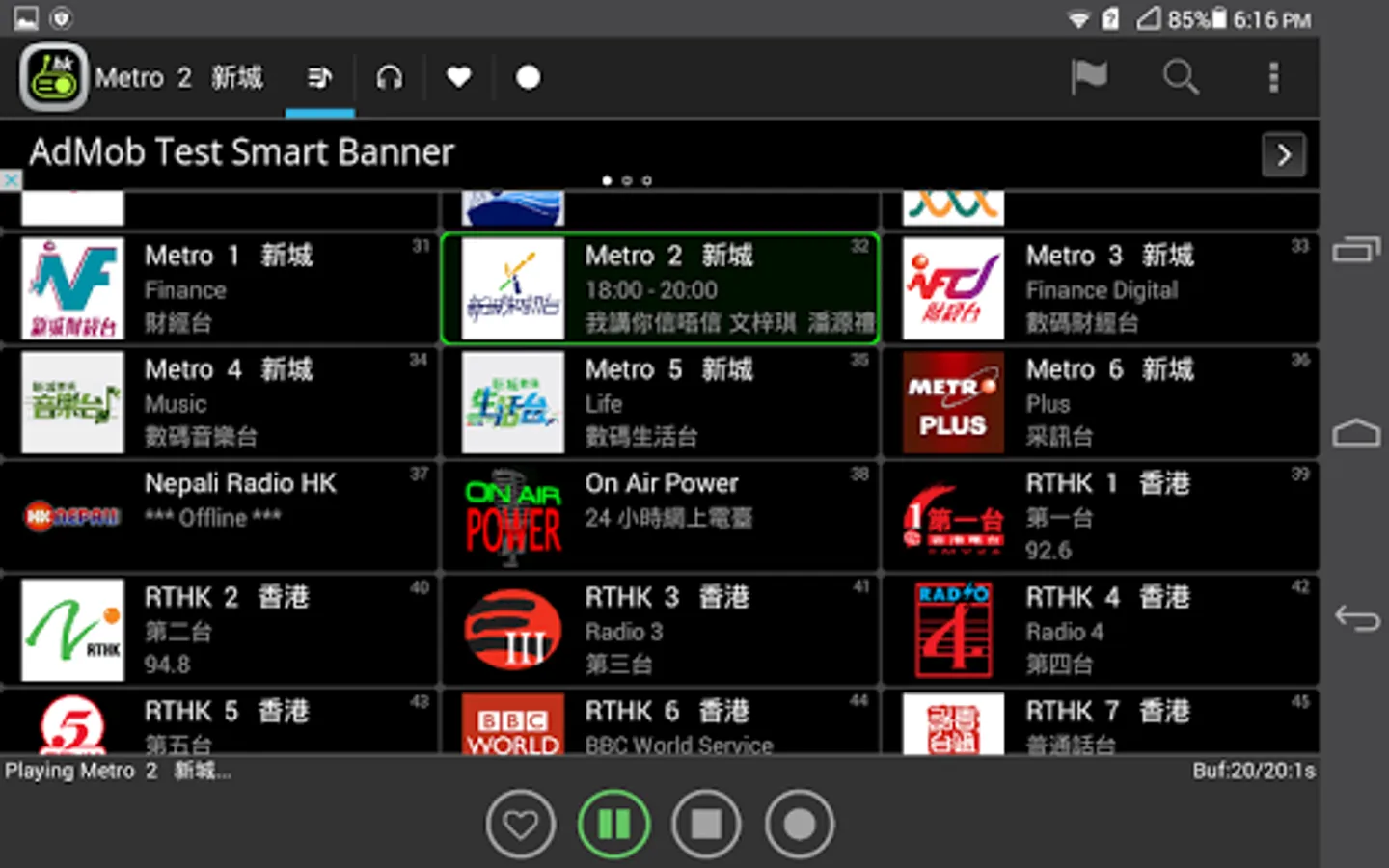This screenshot has width=1389, height=868.
Task: Go to the Android home screen
Action: click(x=1356, y=433)
